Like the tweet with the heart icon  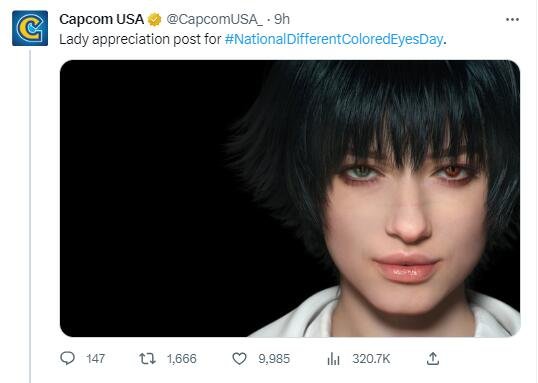pyautogui.click(x=239, y=359)
